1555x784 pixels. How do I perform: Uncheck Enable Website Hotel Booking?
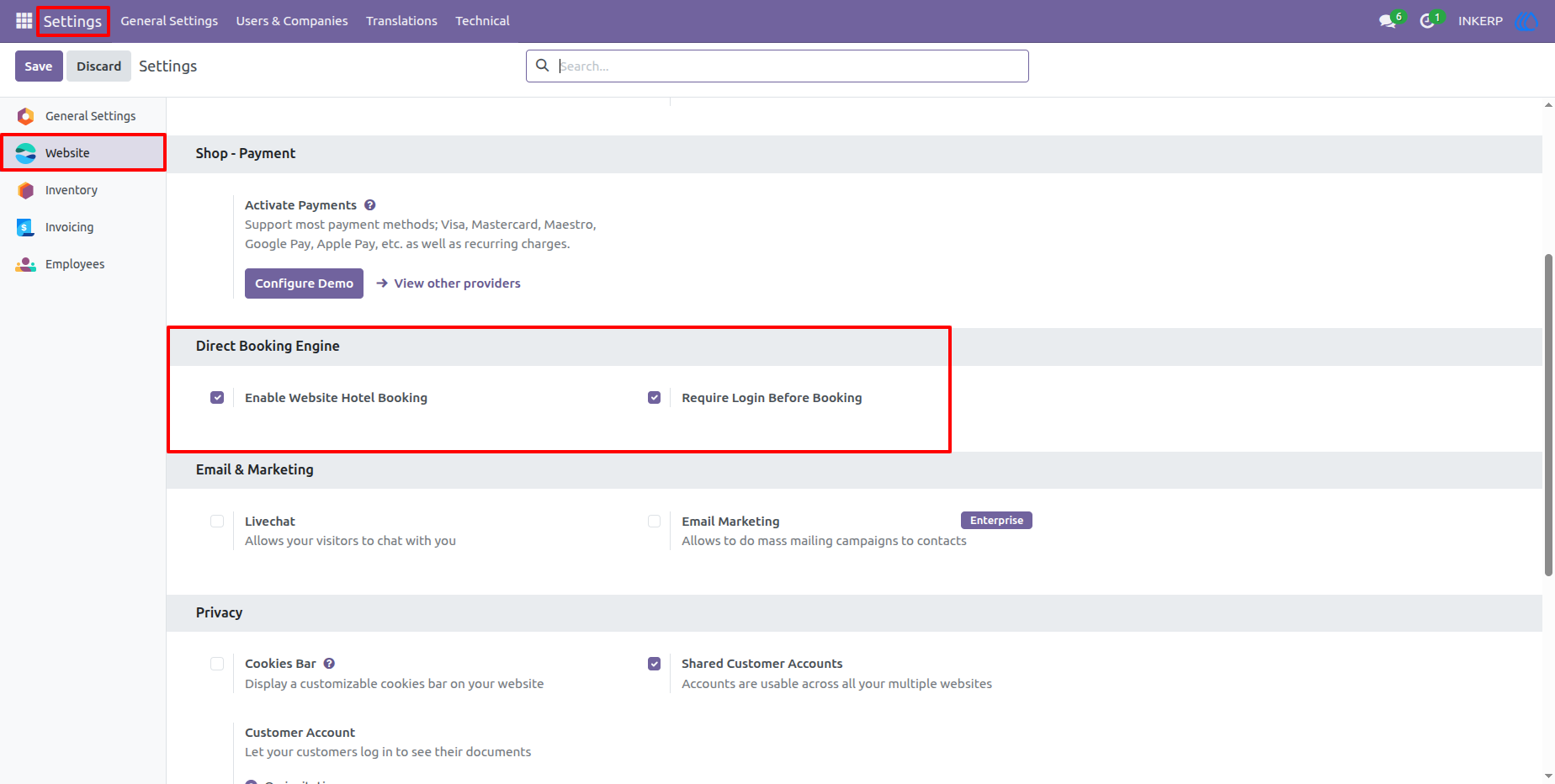tap(217, 398)
